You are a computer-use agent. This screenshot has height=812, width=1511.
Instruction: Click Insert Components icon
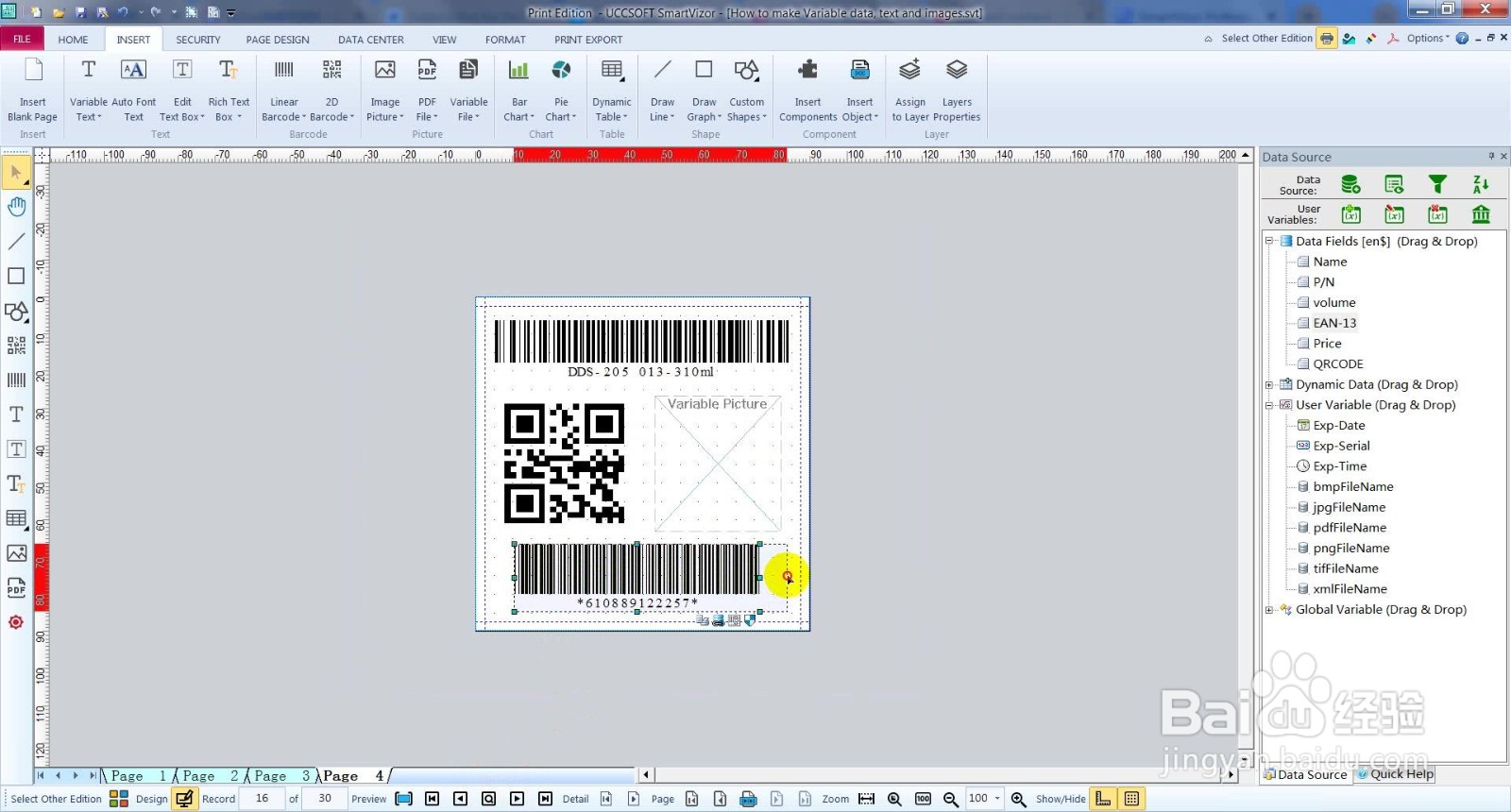pyautogui.click(x=807, y=71)
